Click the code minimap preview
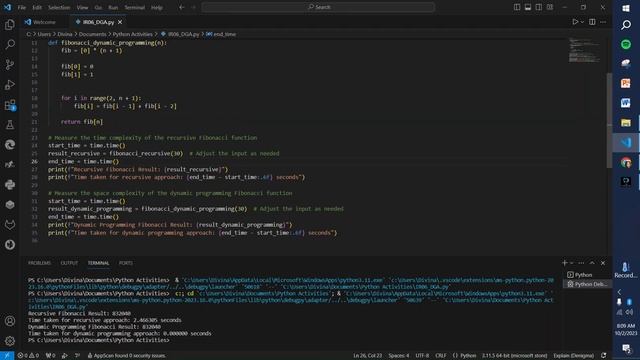The height and width of the screenshot is (360, 640). tap(584, 50)
